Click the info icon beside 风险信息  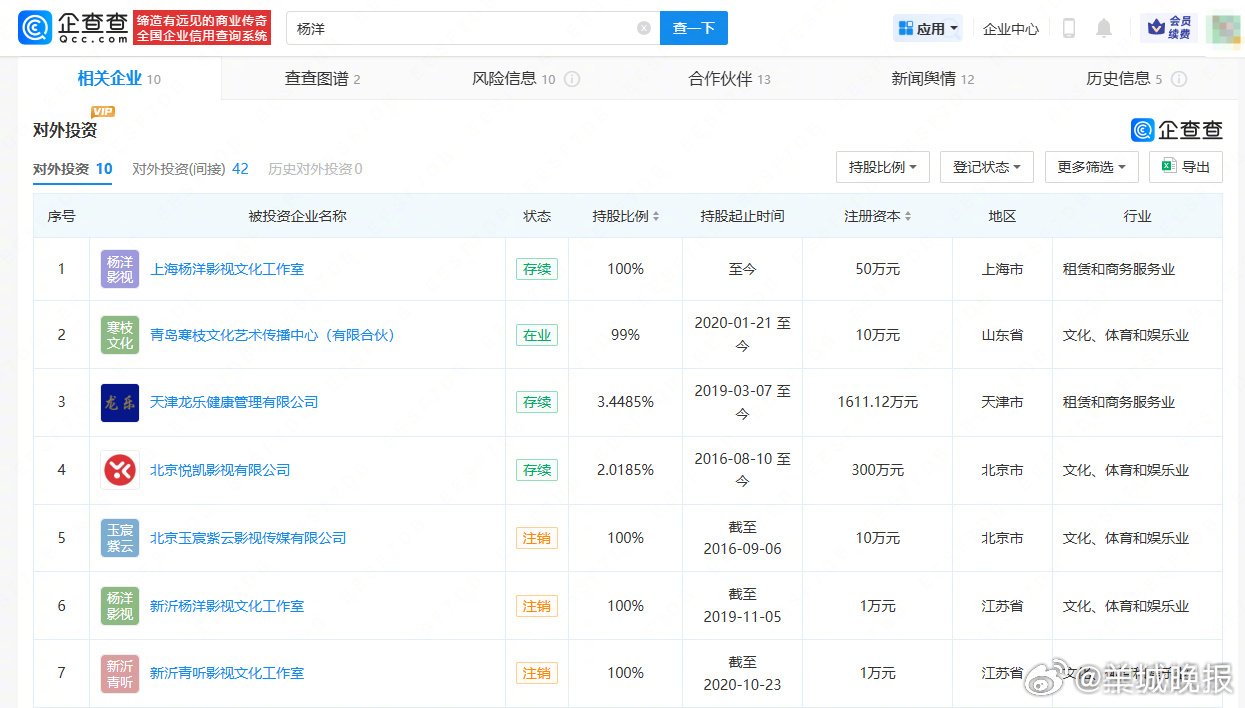572,80
